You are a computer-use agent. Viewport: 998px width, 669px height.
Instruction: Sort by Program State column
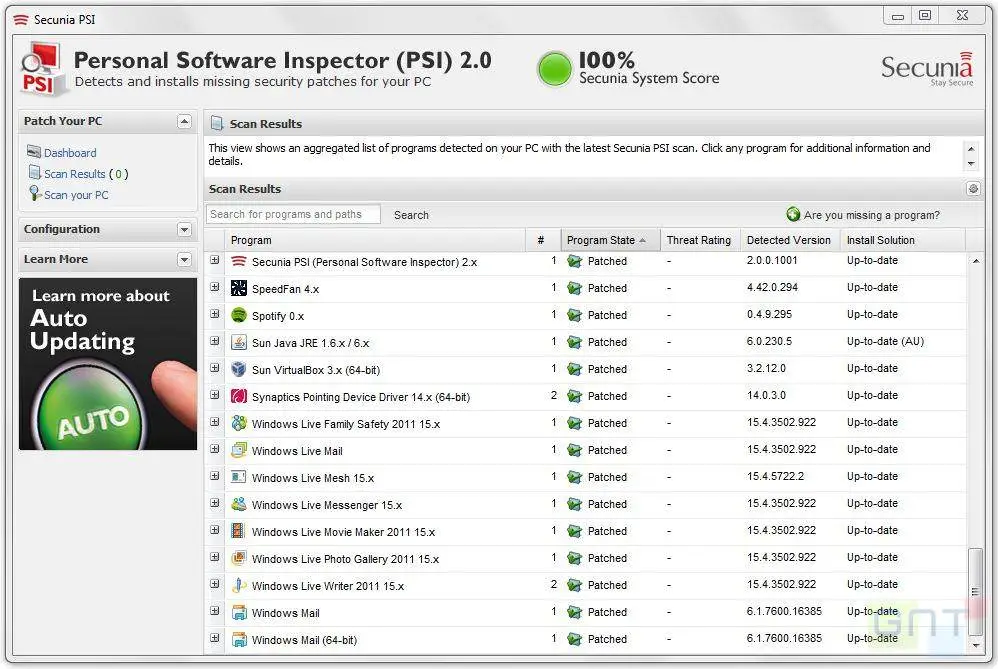[x=610, y=240]
